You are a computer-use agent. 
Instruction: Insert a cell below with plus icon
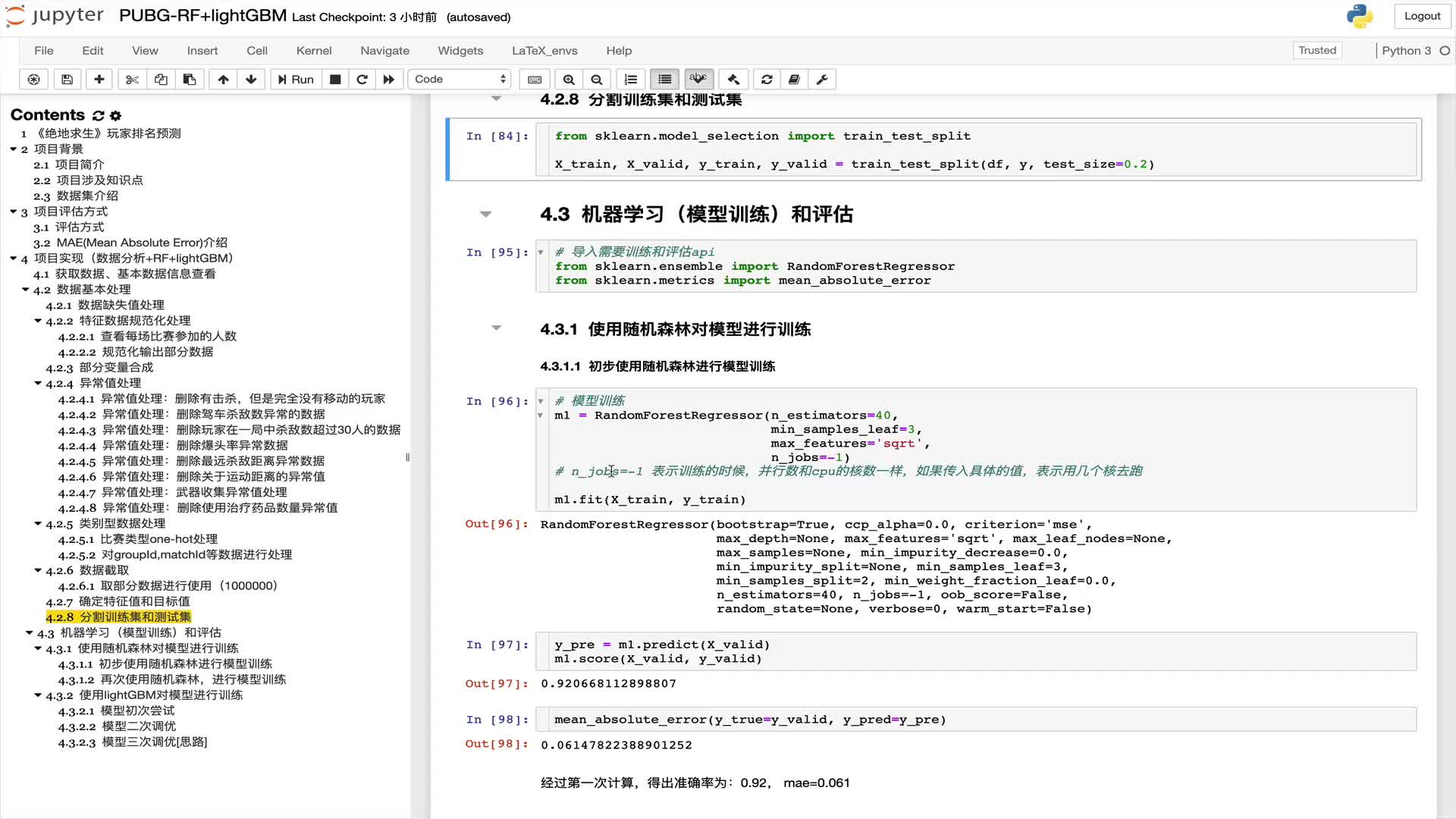(x=99, y=79)
